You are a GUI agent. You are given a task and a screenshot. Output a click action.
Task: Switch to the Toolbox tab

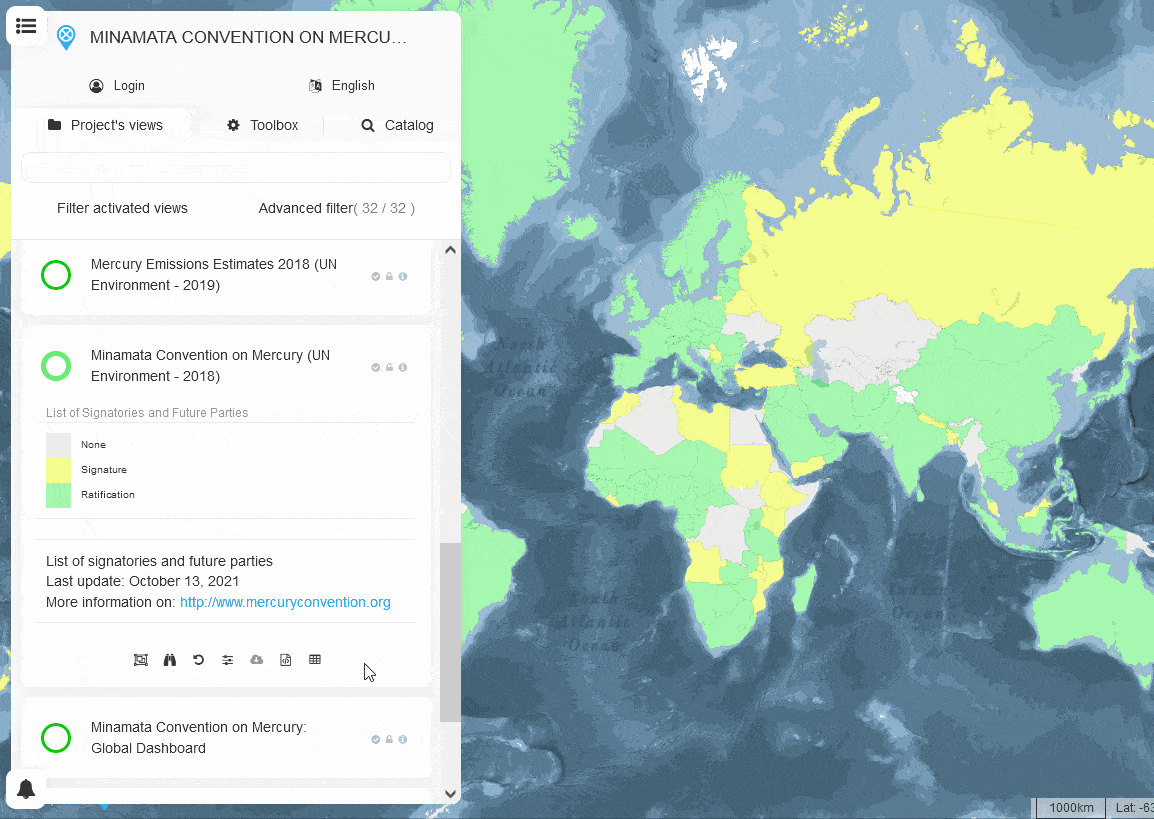(x=263, y=125)
